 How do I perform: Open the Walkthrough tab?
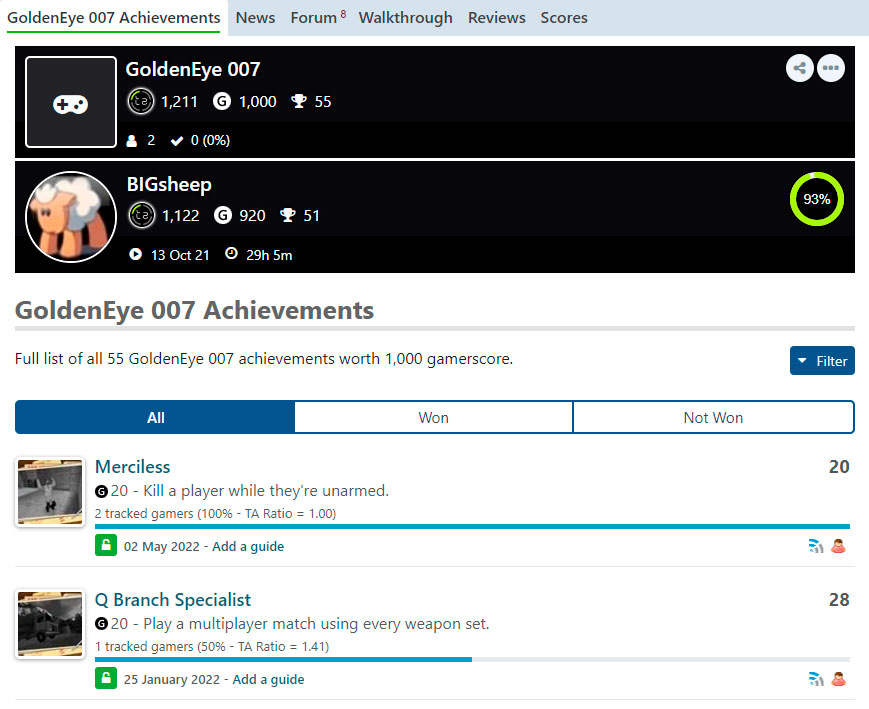[x=405, y=17]
